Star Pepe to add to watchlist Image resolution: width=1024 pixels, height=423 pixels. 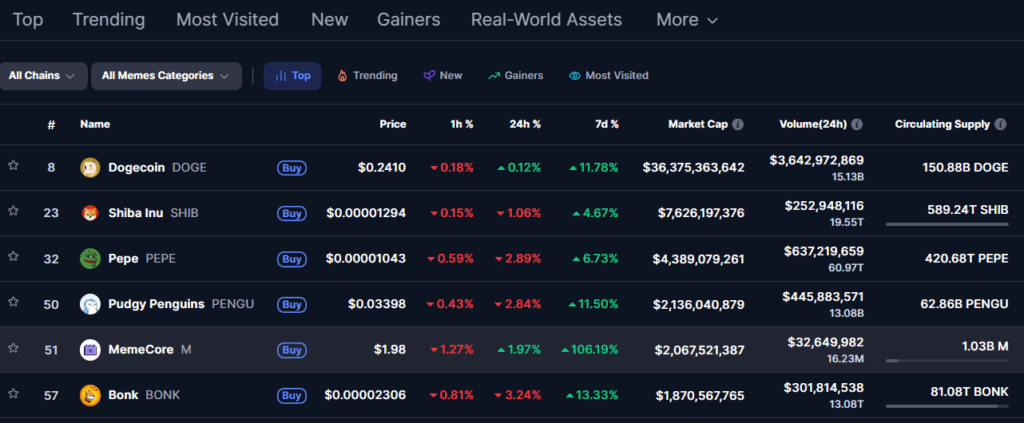click(13, 257)
